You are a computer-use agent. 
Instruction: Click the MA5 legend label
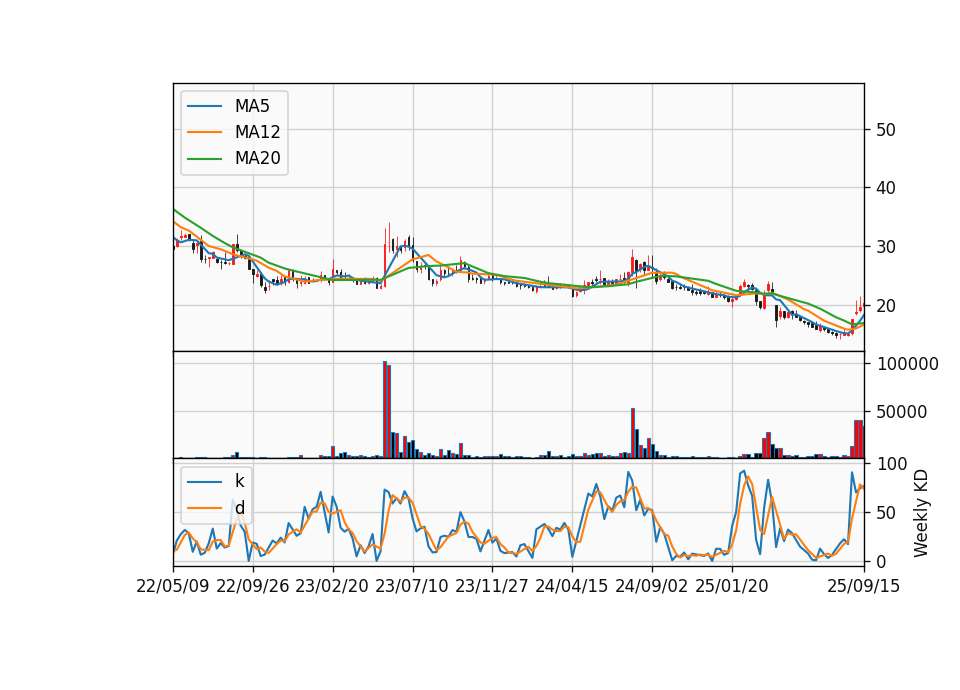coord(252,106)
